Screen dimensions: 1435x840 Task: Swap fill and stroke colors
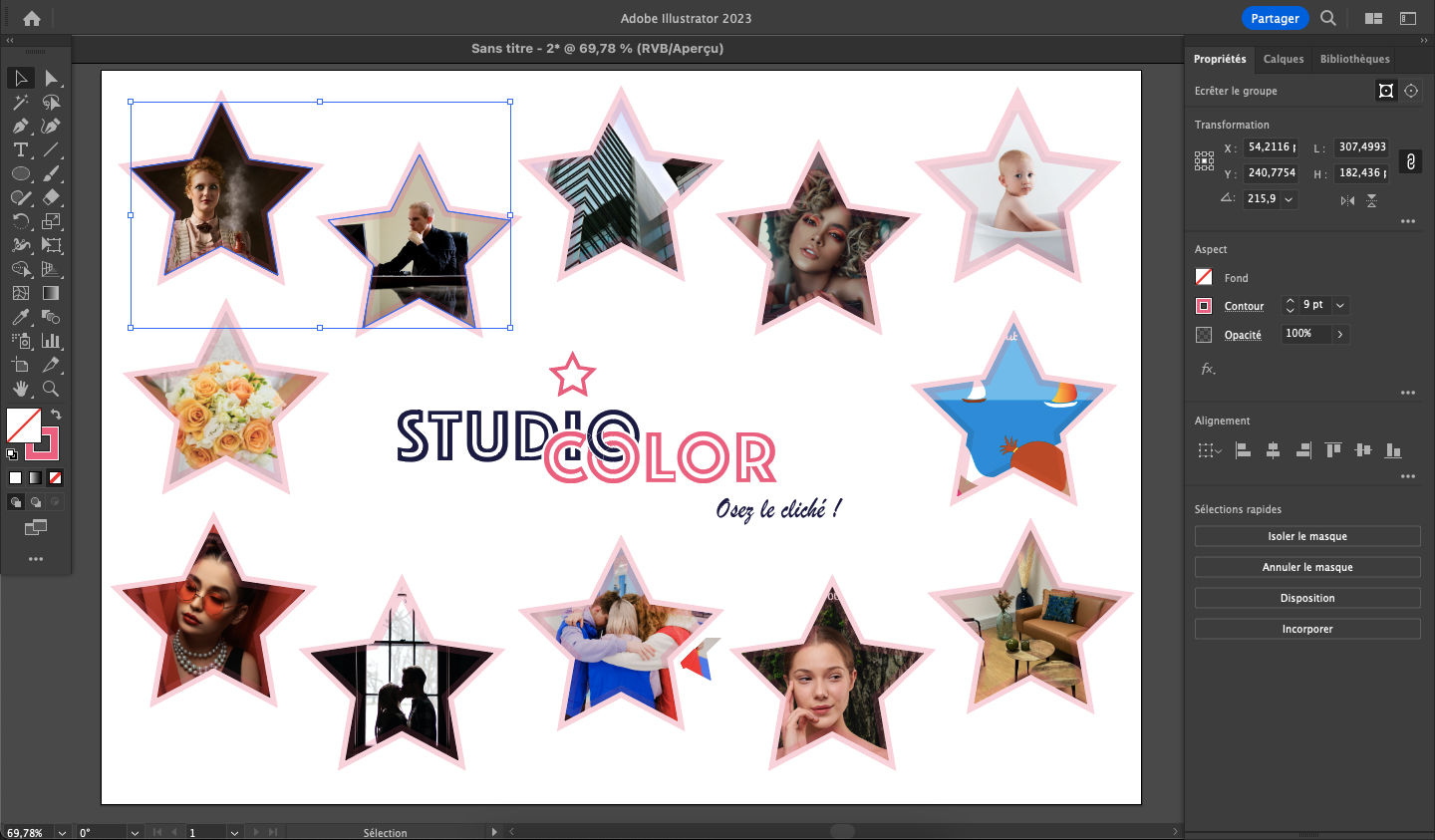tap(57, 414)
